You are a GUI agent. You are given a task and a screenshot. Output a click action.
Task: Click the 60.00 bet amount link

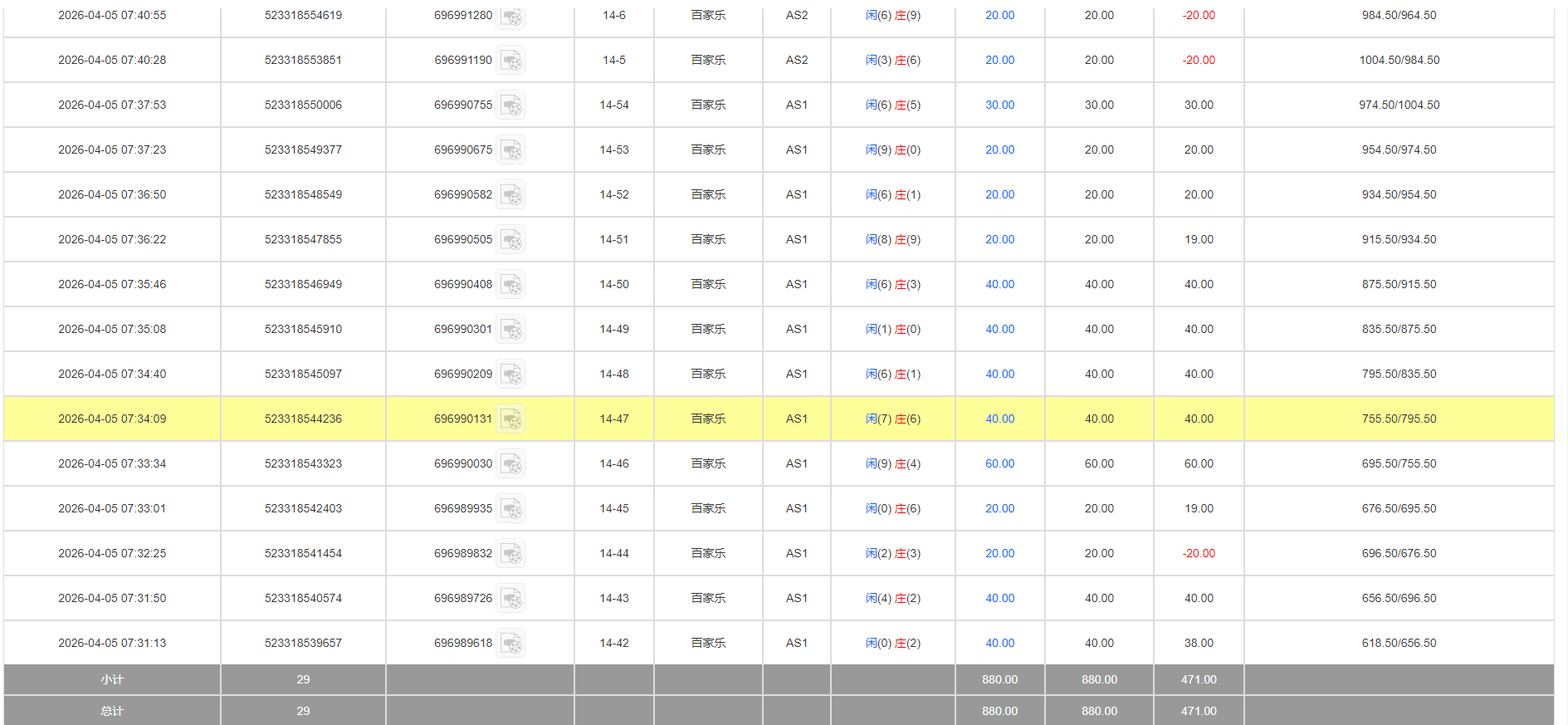click(999, 464)
